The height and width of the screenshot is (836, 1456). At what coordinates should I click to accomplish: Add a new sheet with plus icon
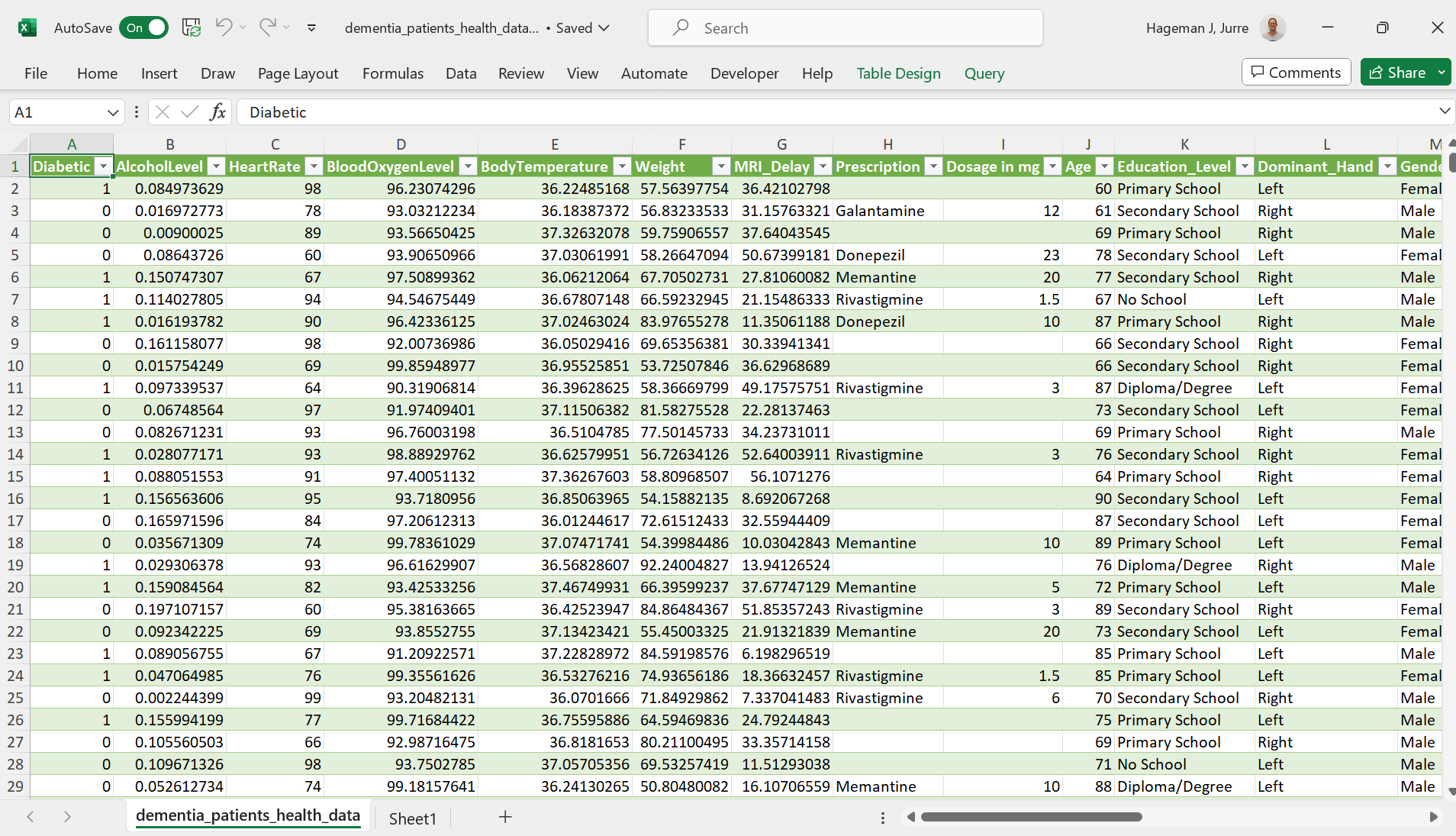click(x=505, y=817)
